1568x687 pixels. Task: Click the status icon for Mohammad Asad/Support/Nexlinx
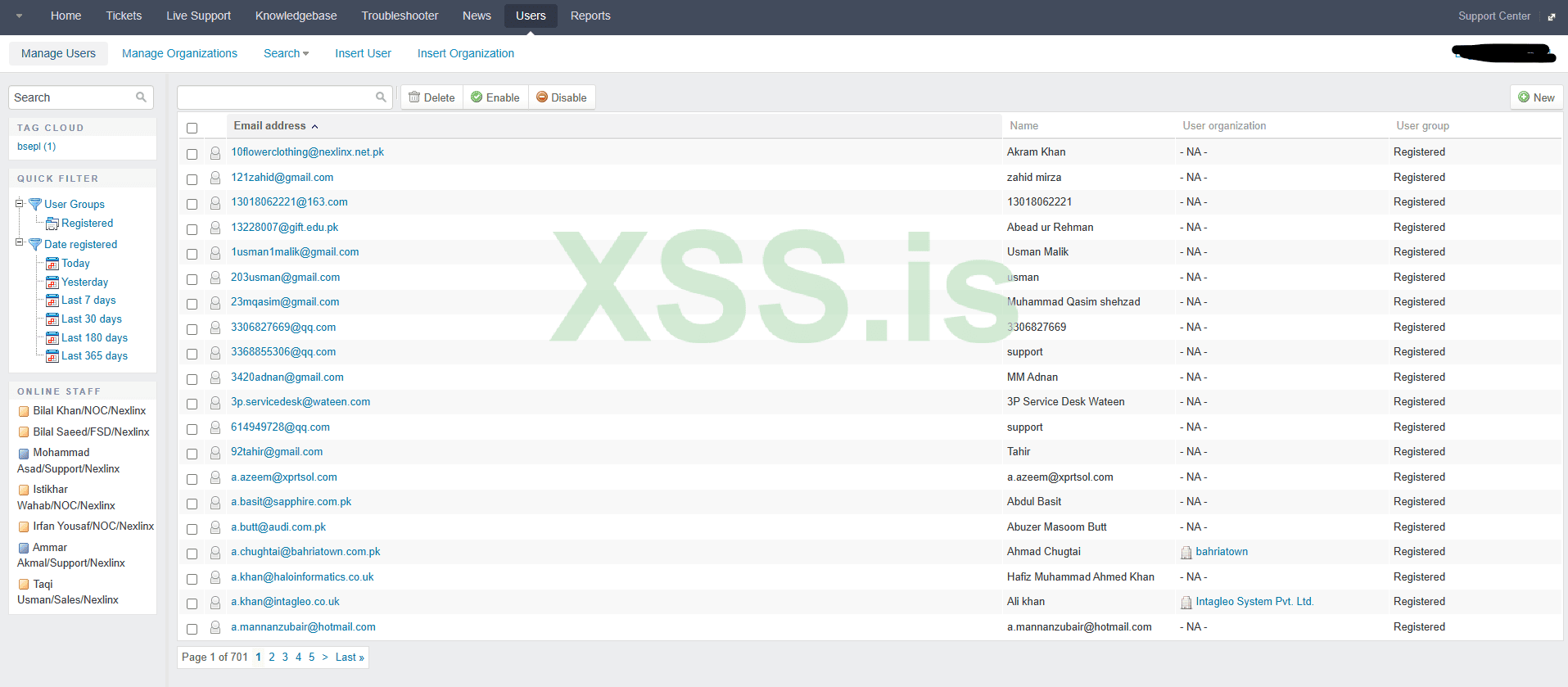24,453
